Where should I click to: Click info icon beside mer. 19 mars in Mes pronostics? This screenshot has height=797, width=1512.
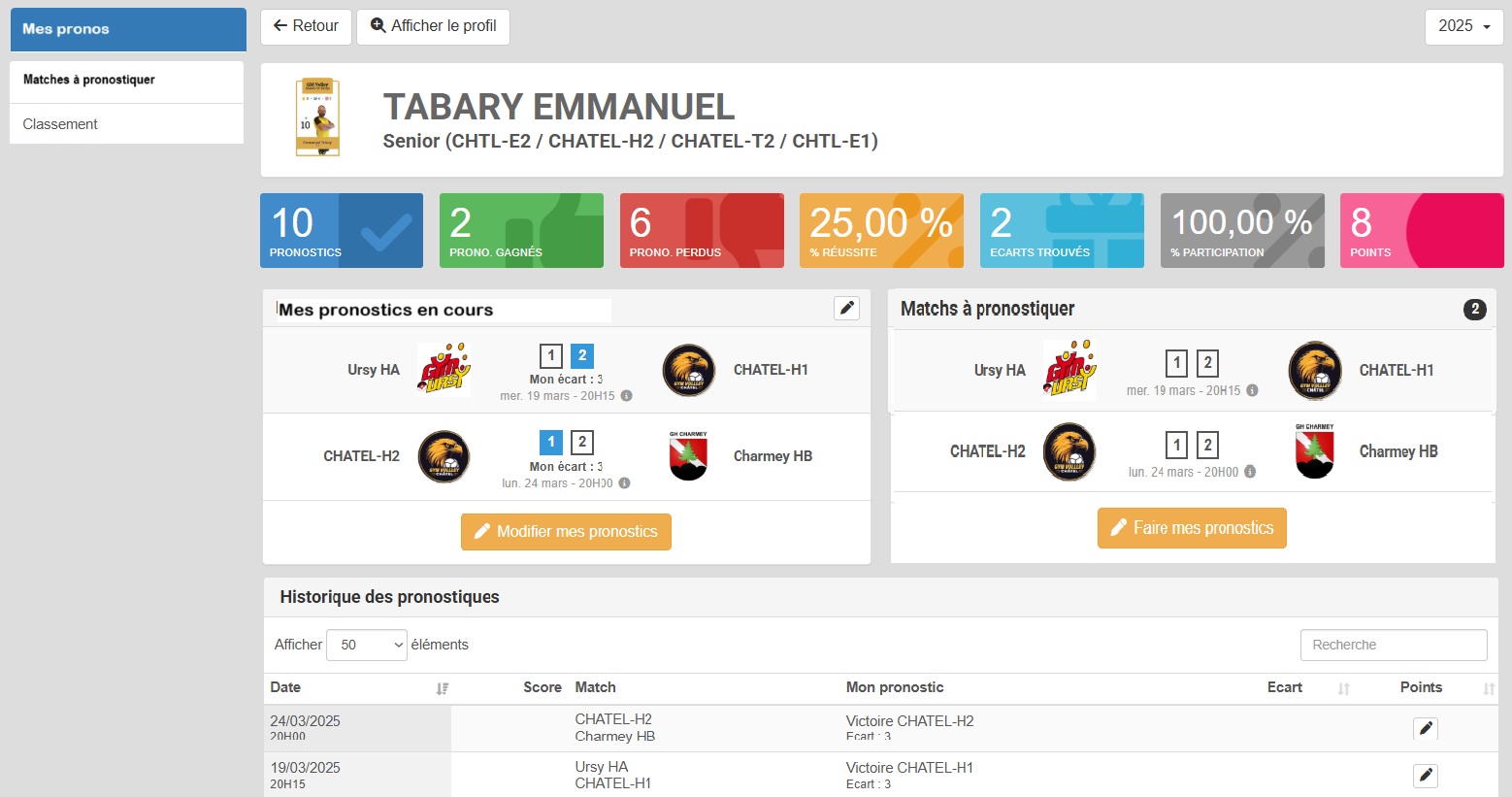coord(627,396)
